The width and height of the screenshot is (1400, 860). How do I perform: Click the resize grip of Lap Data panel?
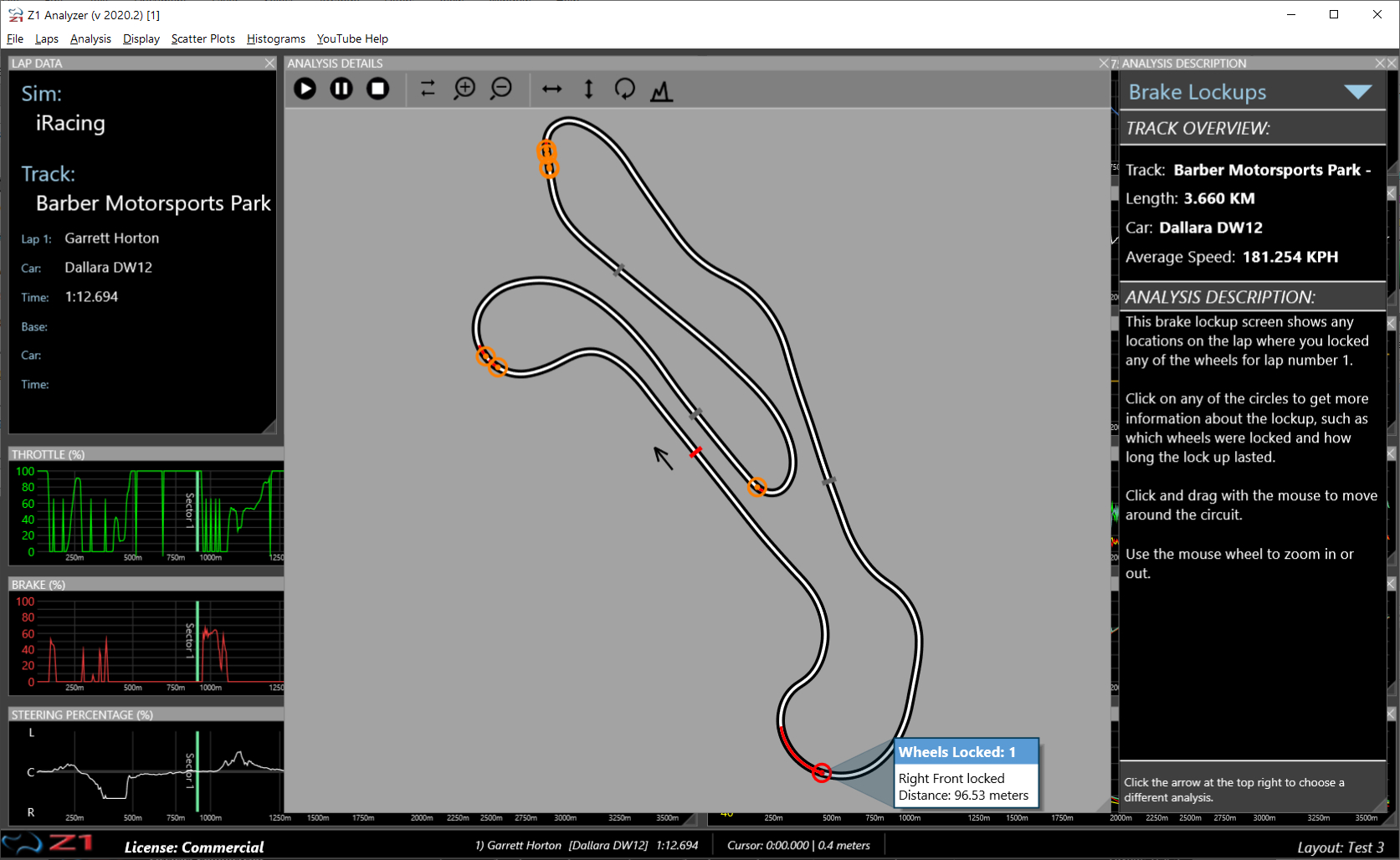[x=269, y=427]
